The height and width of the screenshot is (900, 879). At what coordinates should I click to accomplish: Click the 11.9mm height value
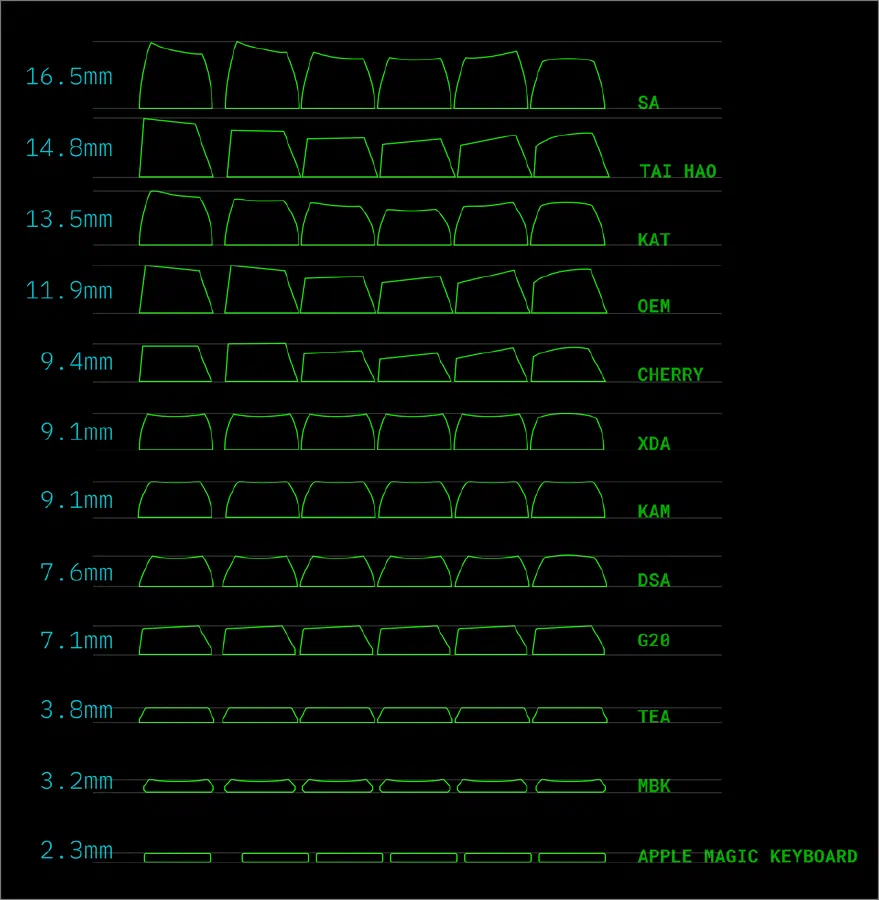69,291
